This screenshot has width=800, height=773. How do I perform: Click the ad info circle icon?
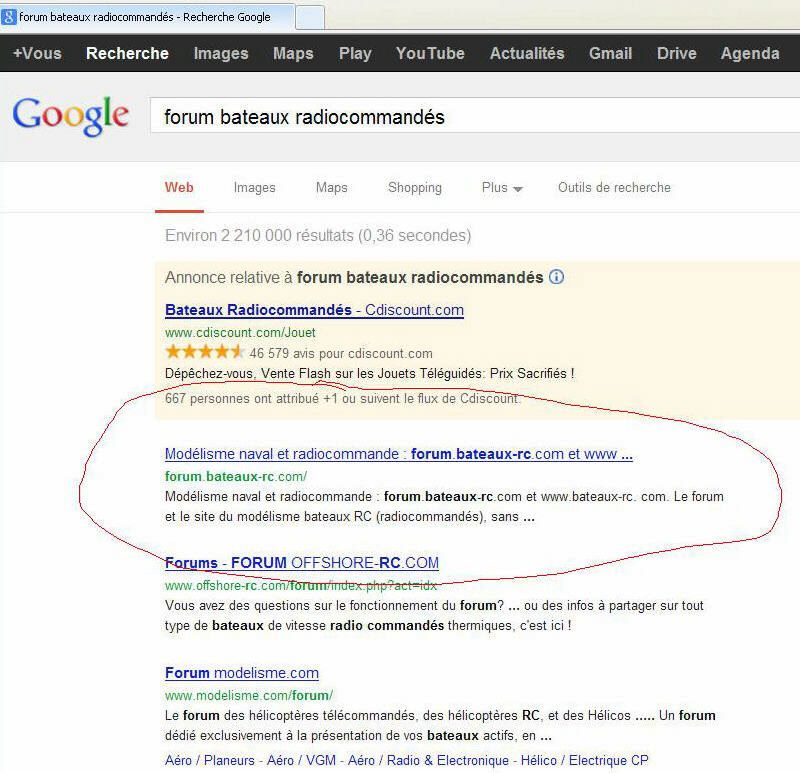coord(556,277)
